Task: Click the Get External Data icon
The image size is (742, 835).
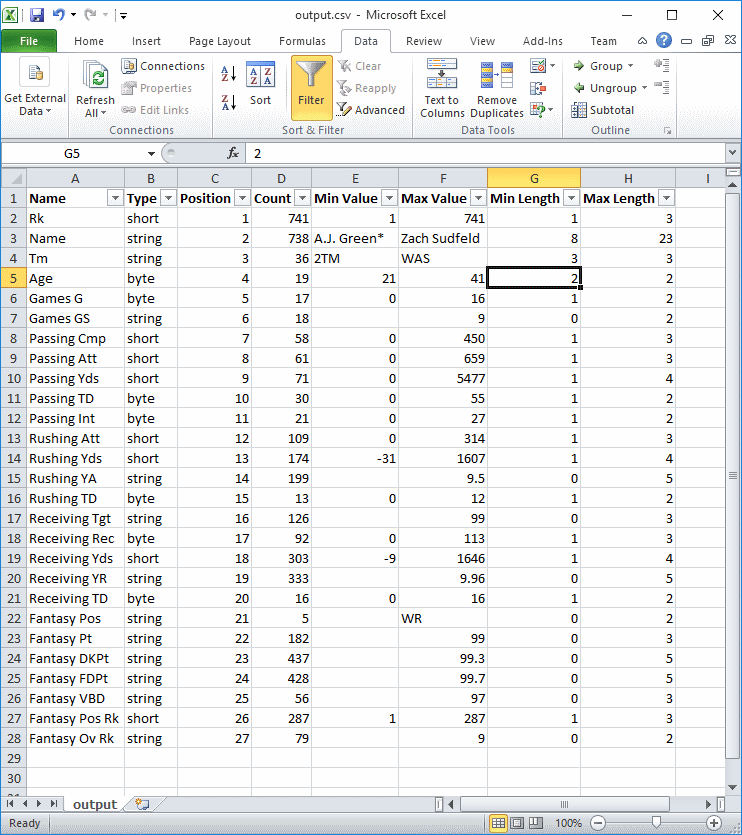Action: (35, 72)
